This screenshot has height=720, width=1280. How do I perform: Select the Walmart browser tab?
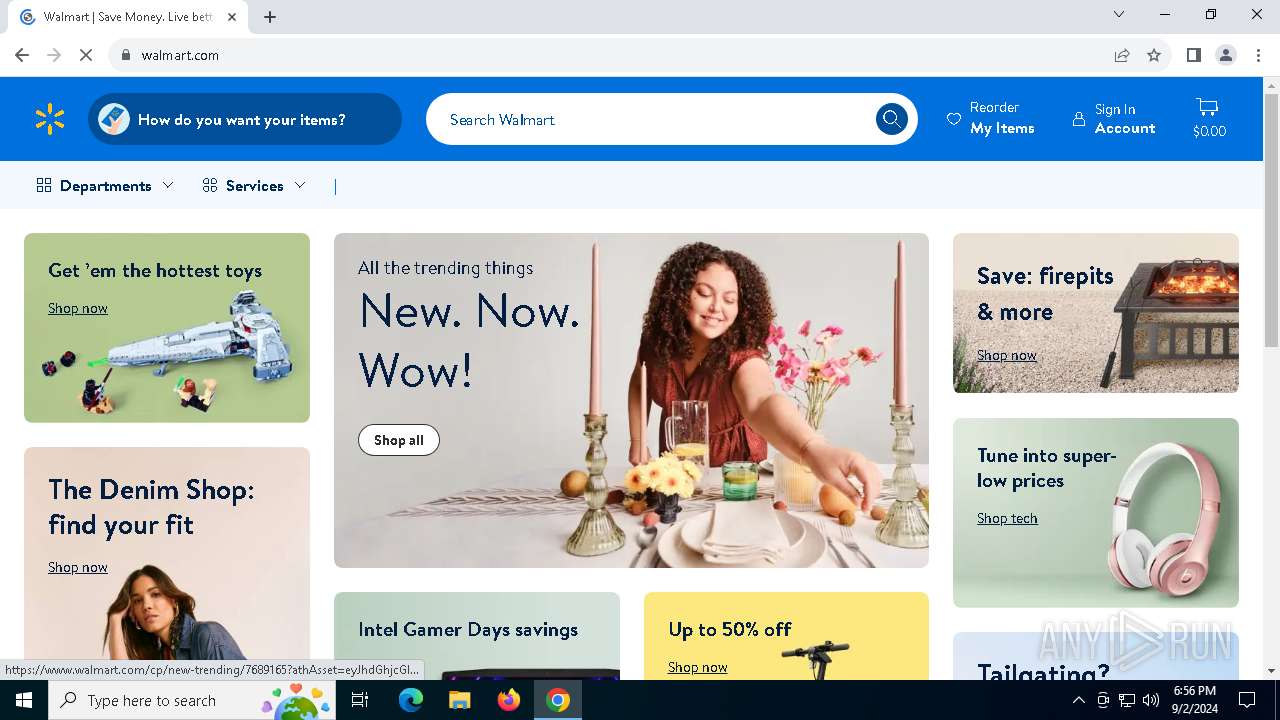tap(128, 17)
